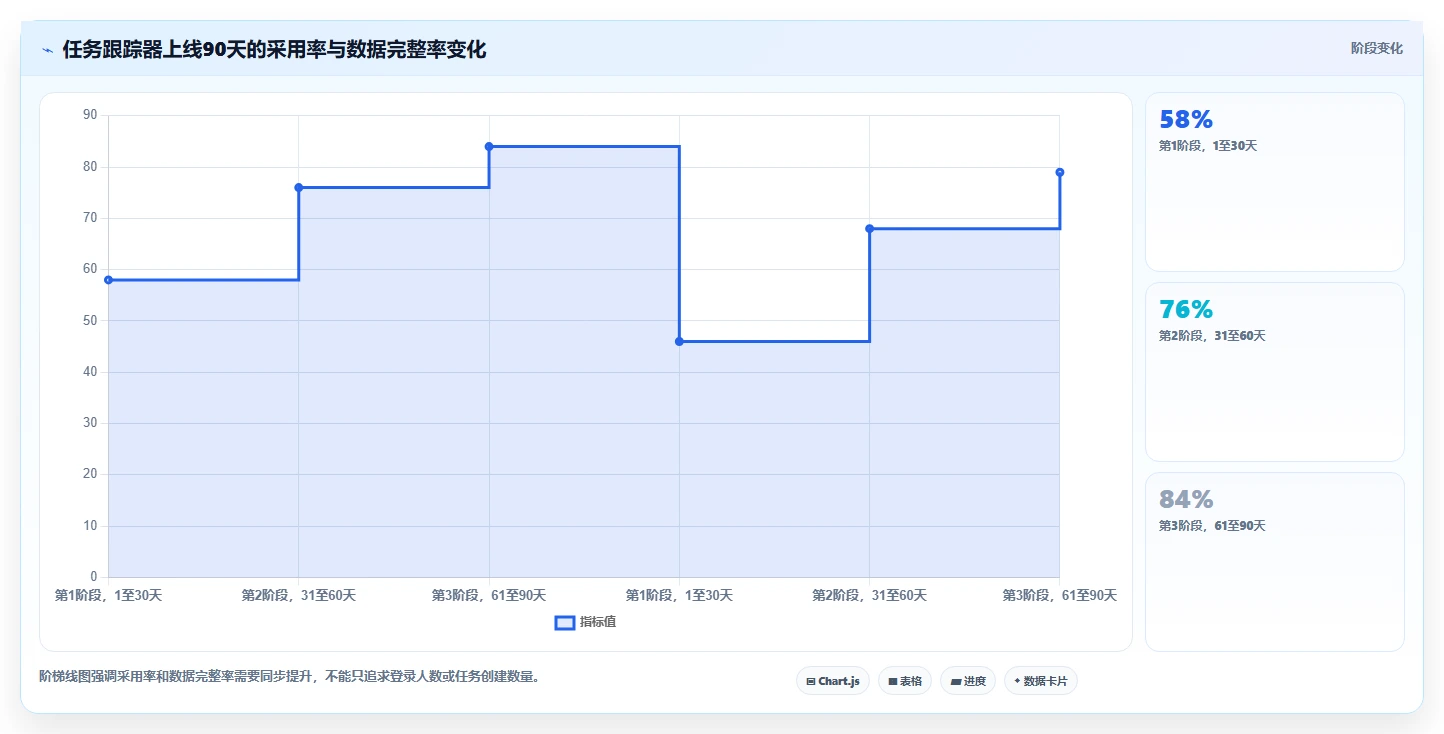Viewport: 1444px width, 734px height.
Task: Click the 58% figure in the summary card
Action: click(x=1186, y=120)
